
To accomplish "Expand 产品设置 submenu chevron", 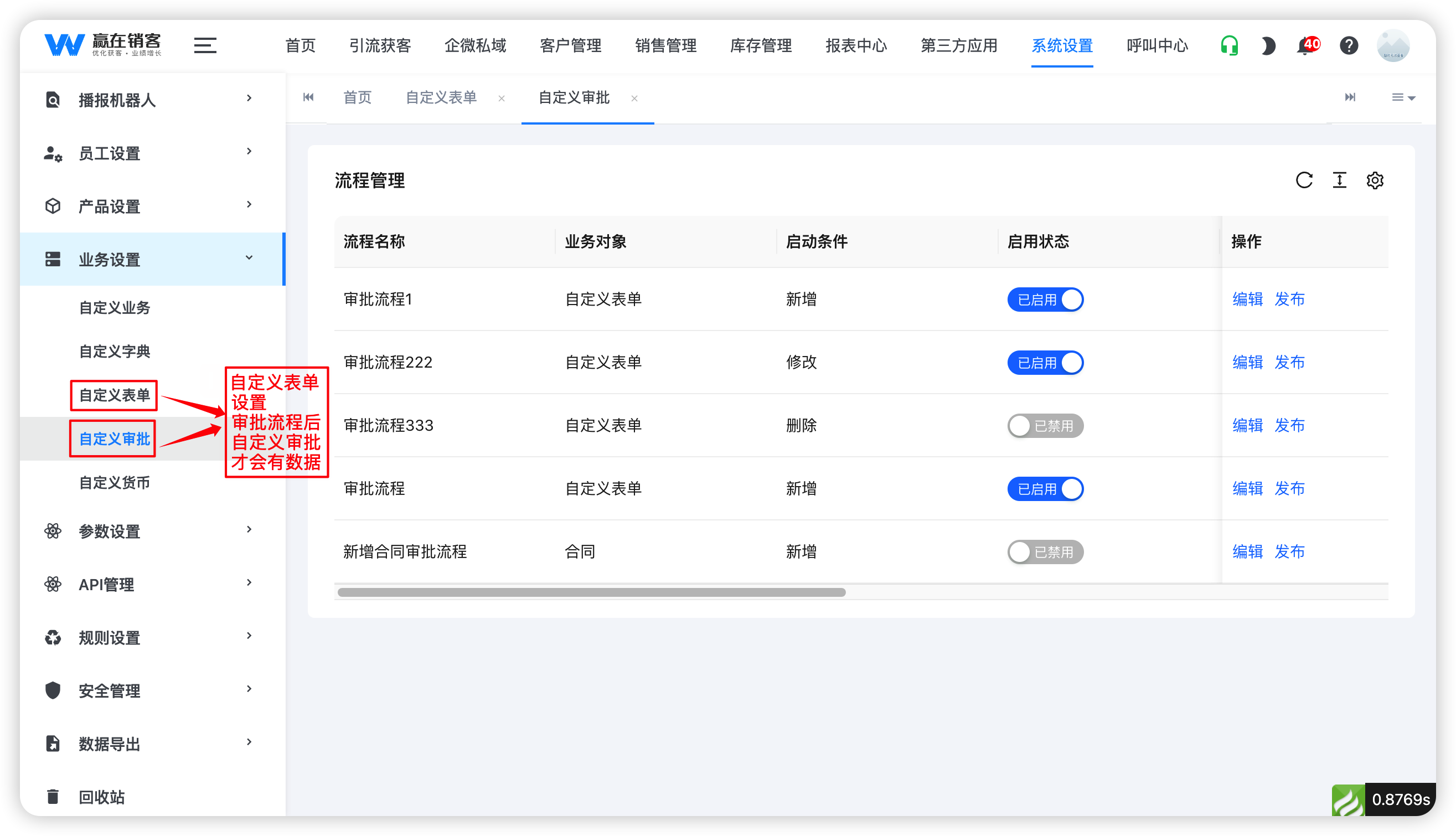I will coord(249,204).
